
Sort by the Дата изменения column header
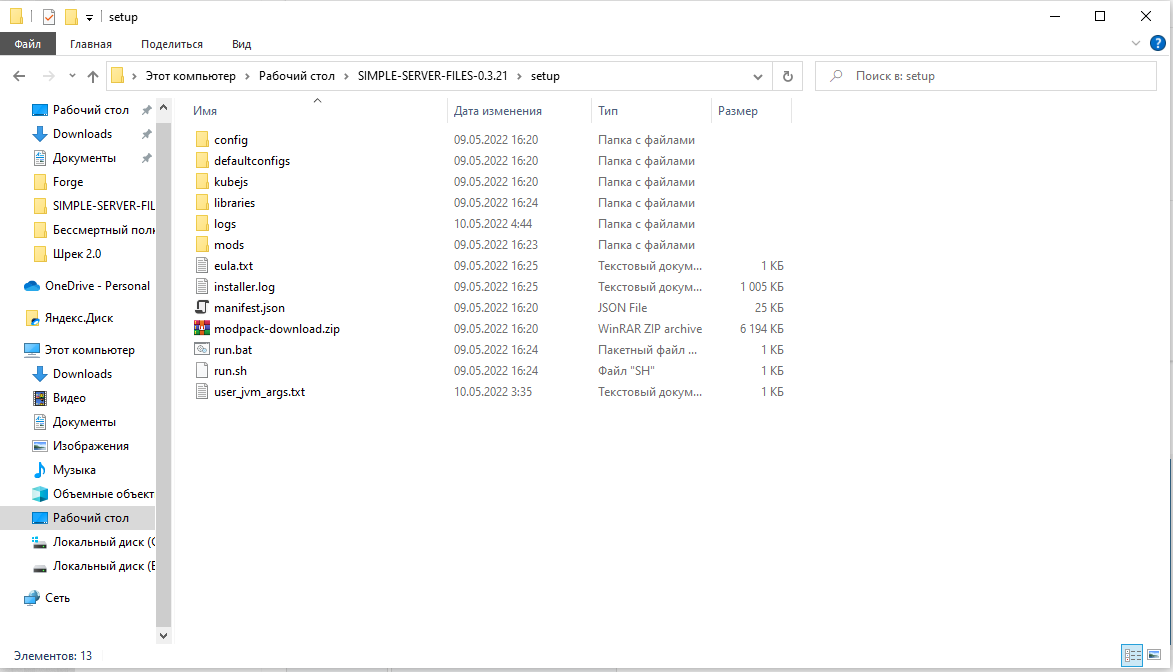[497, 111]
